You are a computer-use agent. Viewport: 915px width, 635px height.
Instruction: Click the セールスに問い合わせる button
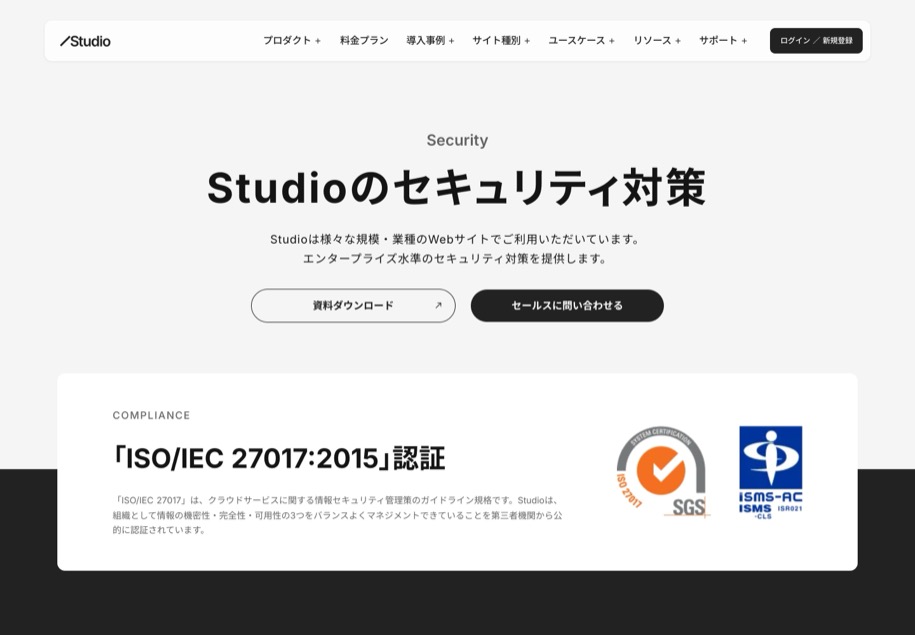(x=567, y=305)
